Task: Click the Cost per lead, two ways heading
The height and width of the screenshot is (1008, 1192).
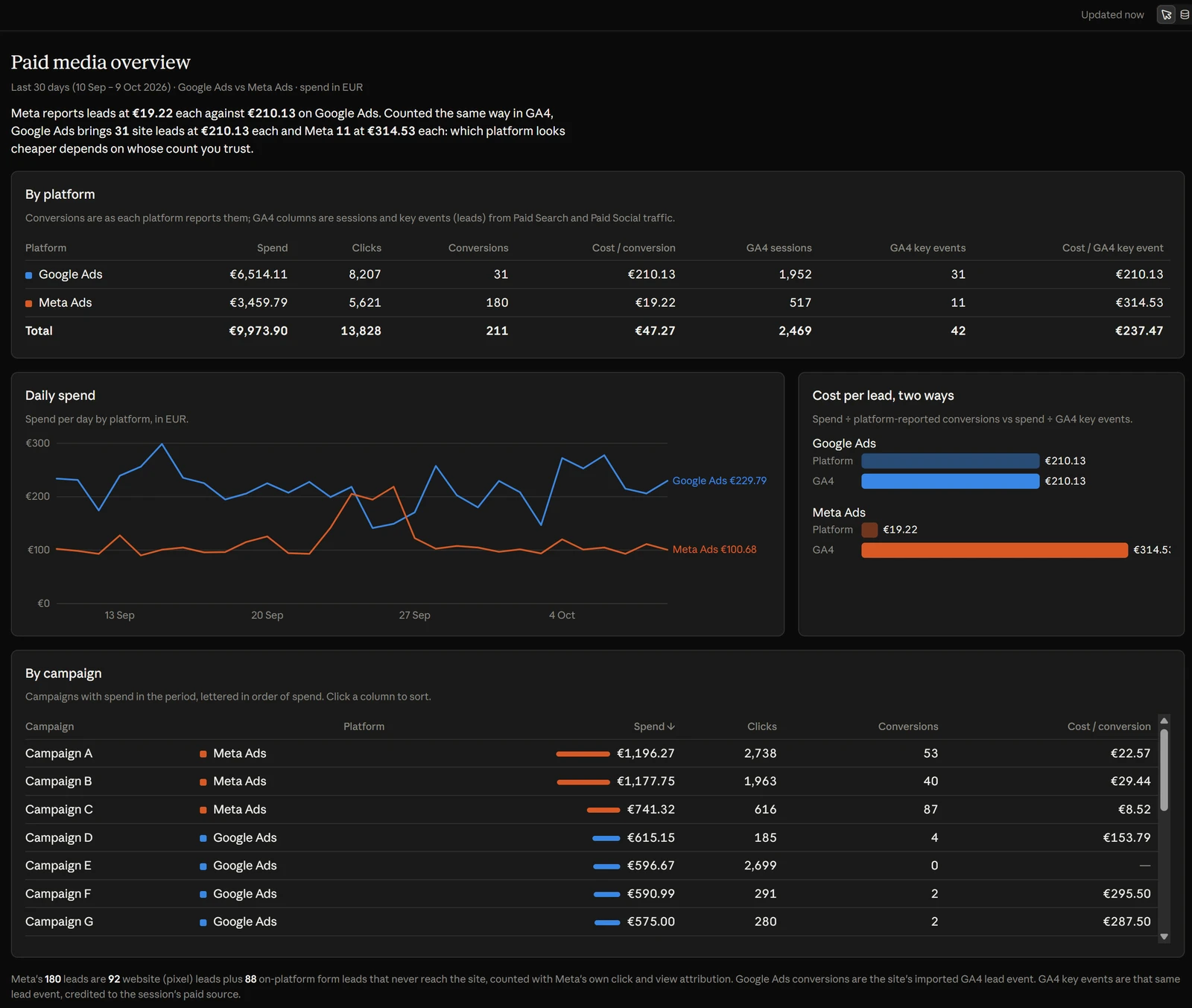Action: click(x=883, y=396)
